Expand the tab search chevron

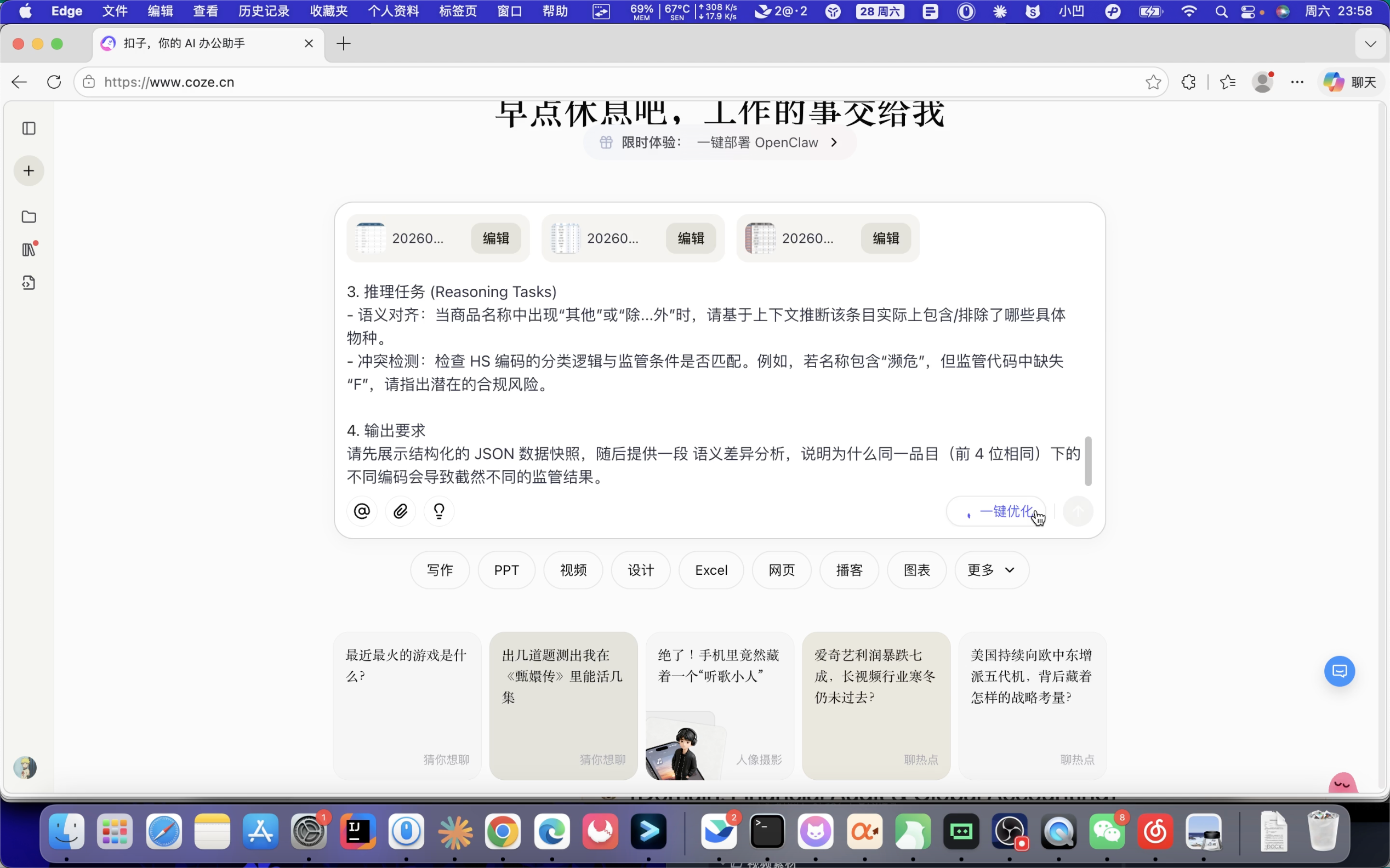pyautogui.click(x=1370, y=44)
